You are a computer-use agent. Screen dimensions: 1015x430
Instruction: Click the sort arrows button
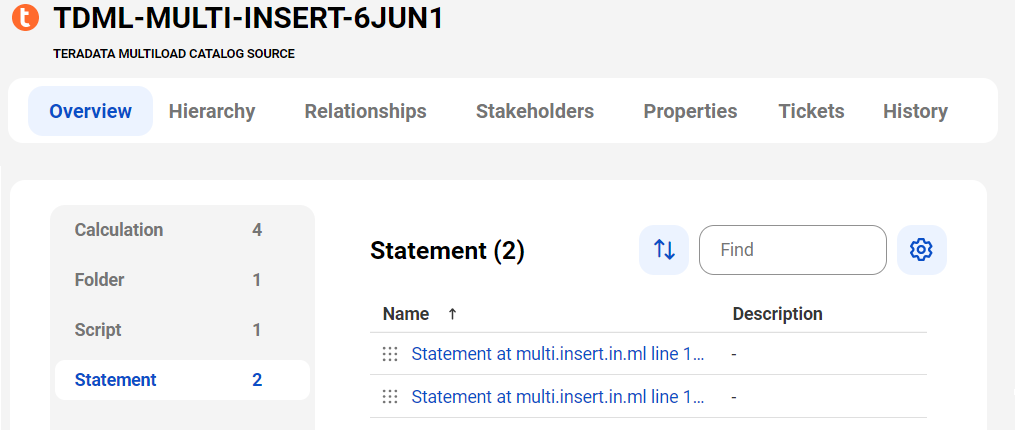tap(664, 250)
